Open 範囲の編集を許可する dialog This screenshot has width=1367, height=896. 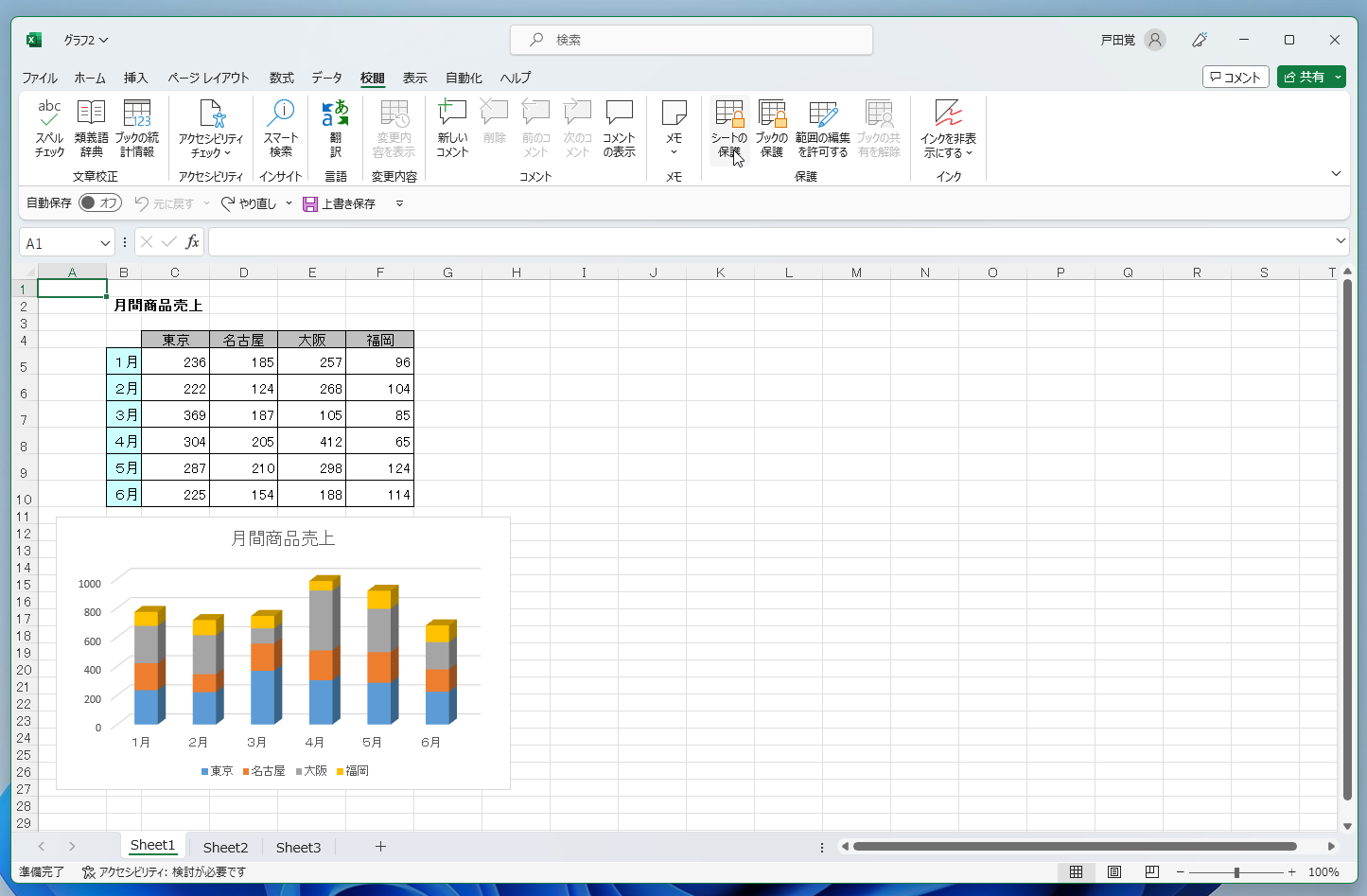[x=823, y=128]
